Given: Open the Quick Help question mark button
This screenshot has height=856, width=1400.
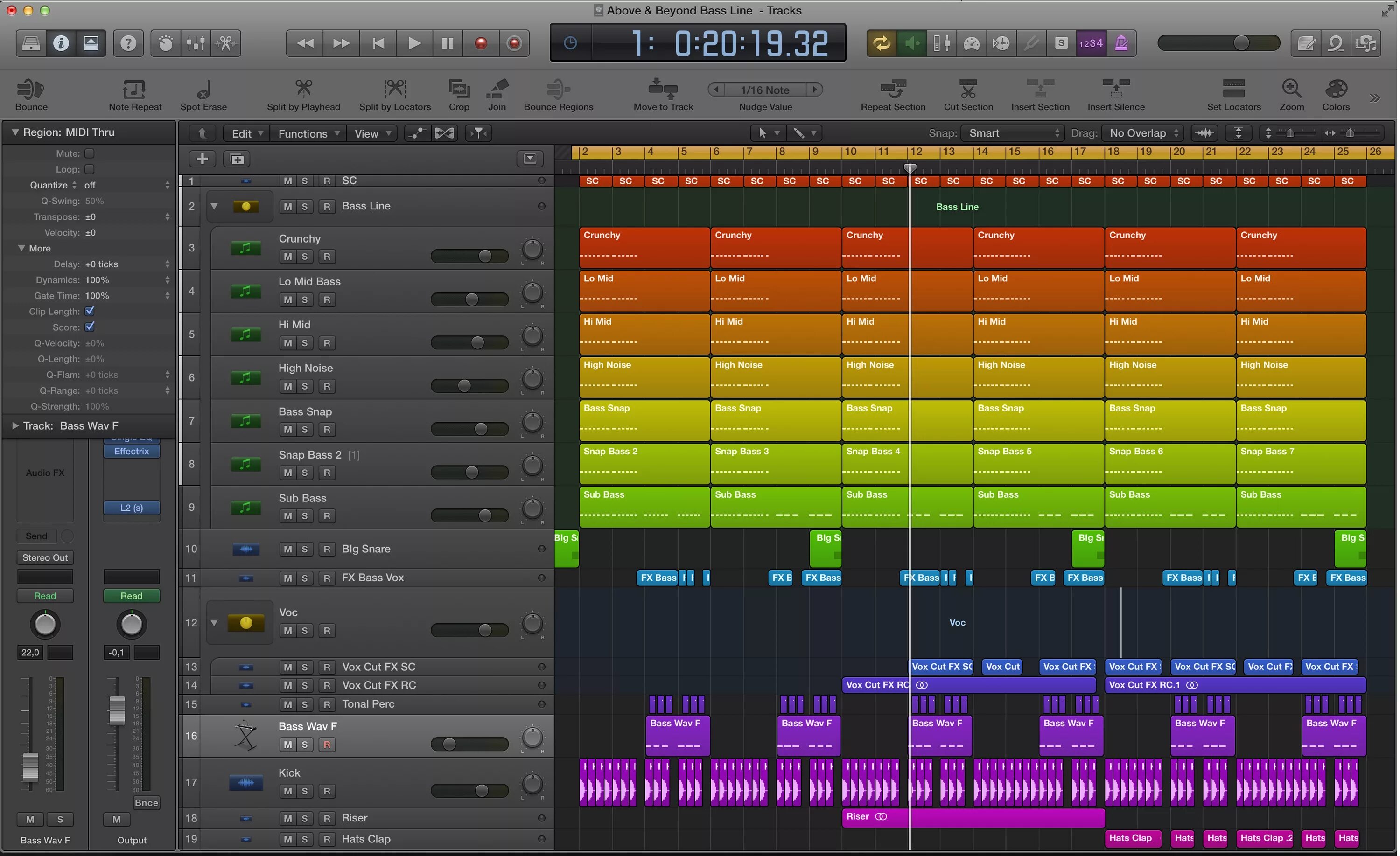Looking at the screenshot, I should 128,43.
